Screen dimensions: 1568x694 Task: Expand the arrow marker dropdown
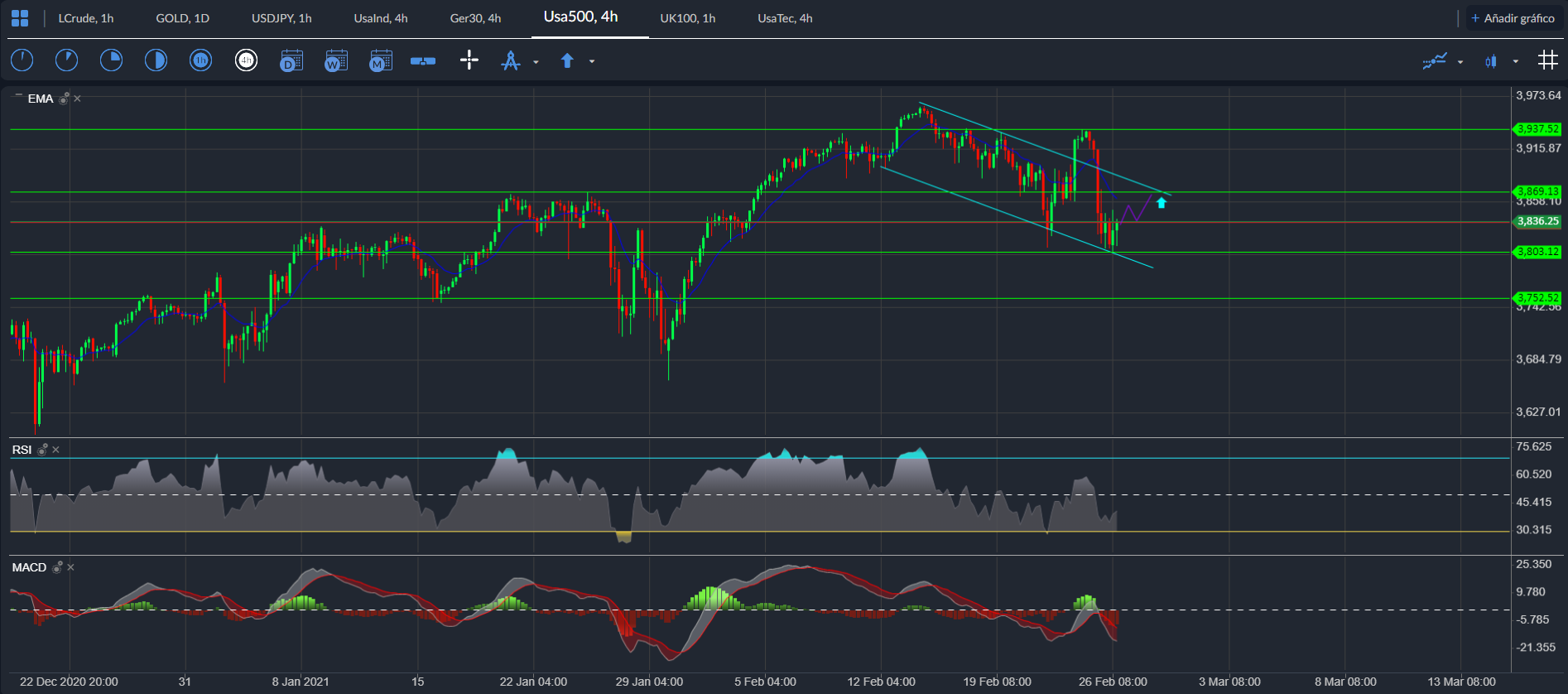pos(591,61)
